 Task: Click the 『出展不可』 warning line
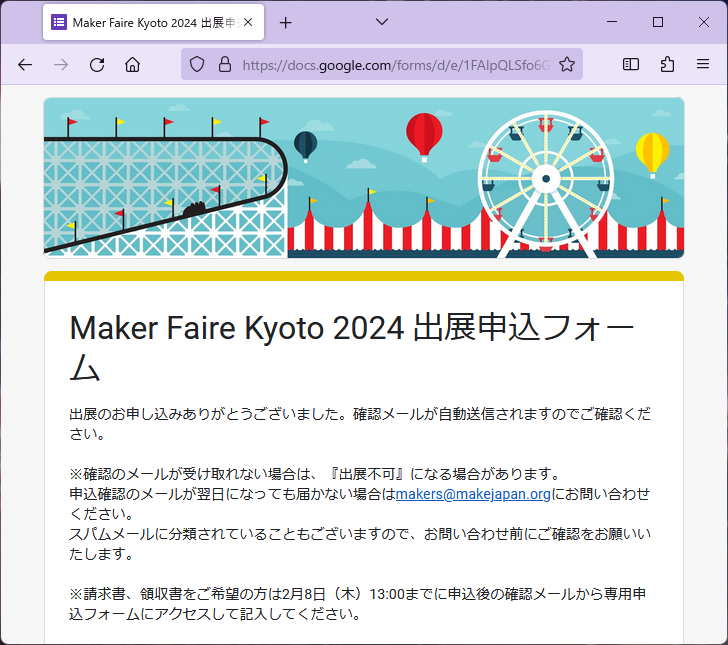316,474
